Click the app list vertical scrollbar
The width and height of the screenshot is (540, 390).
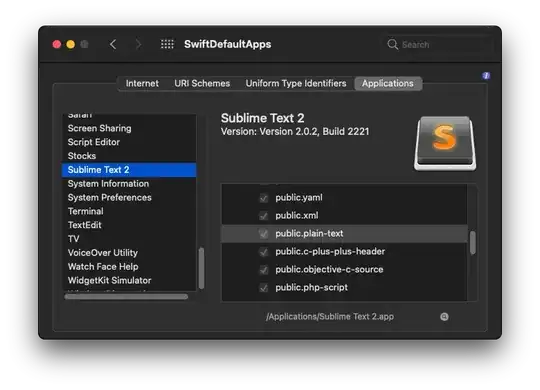[201, 268]
